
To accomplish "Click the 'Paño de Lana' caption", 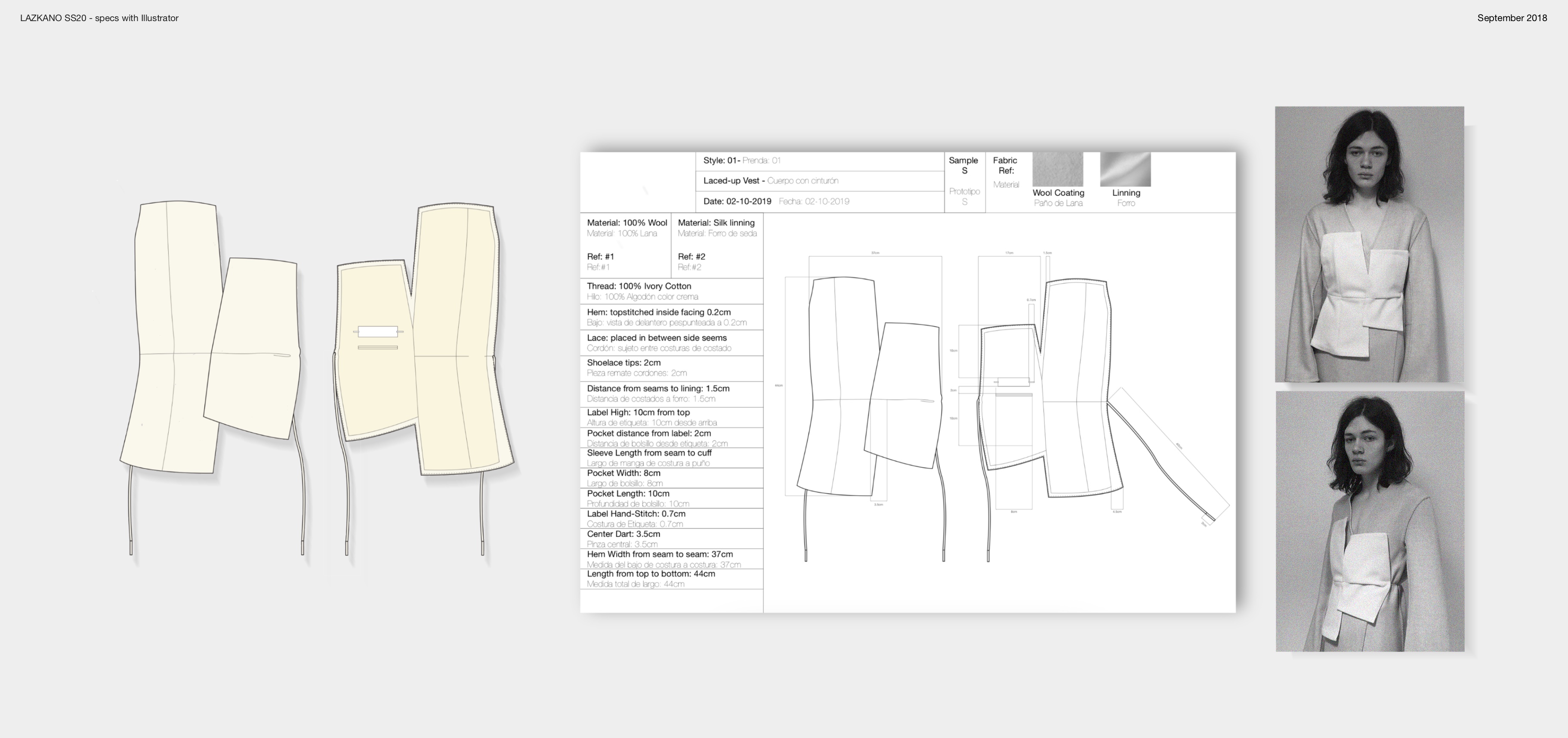I will click(1058, 203).
